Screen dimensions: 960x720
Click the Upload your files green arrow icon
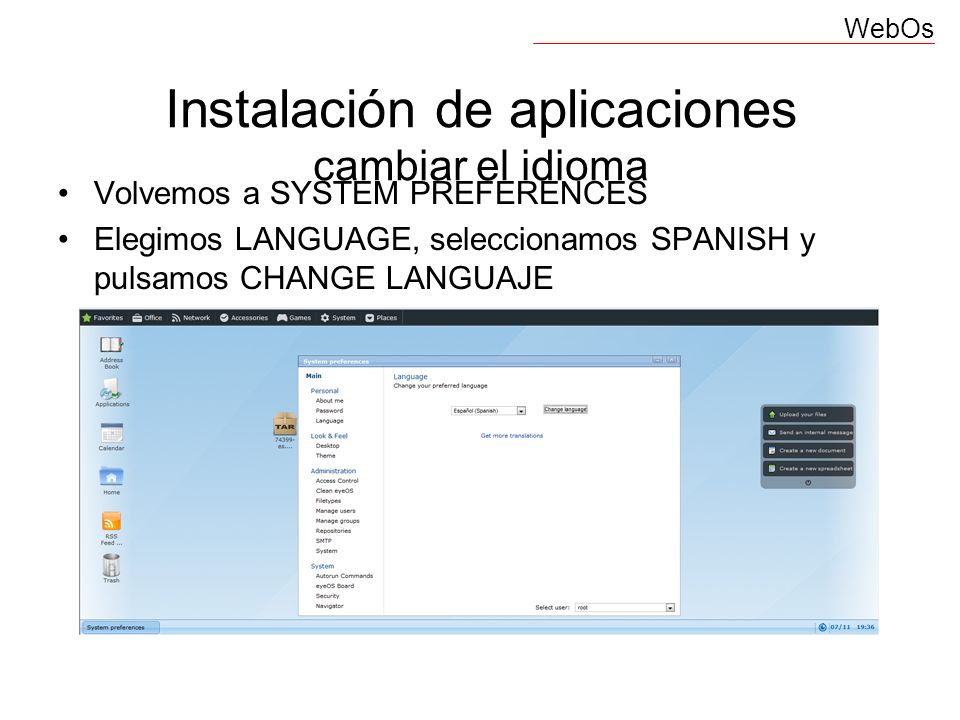pos(772,414)
